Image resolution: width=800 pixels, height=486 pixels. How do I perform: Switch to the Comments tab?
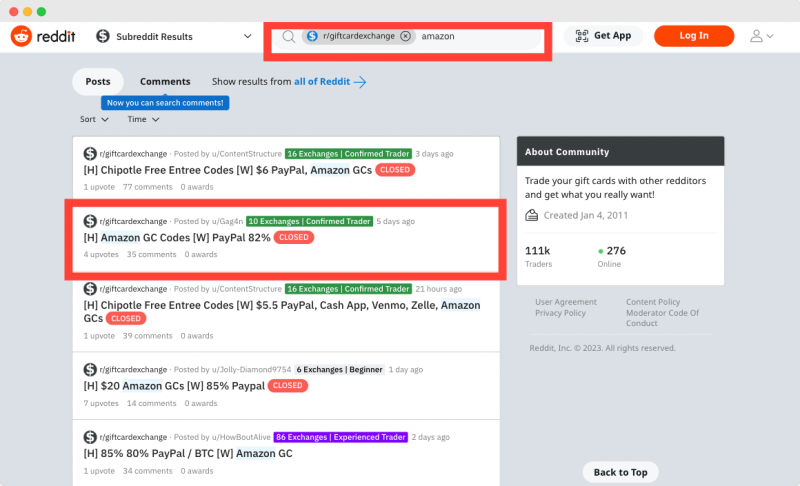(165, 82)
